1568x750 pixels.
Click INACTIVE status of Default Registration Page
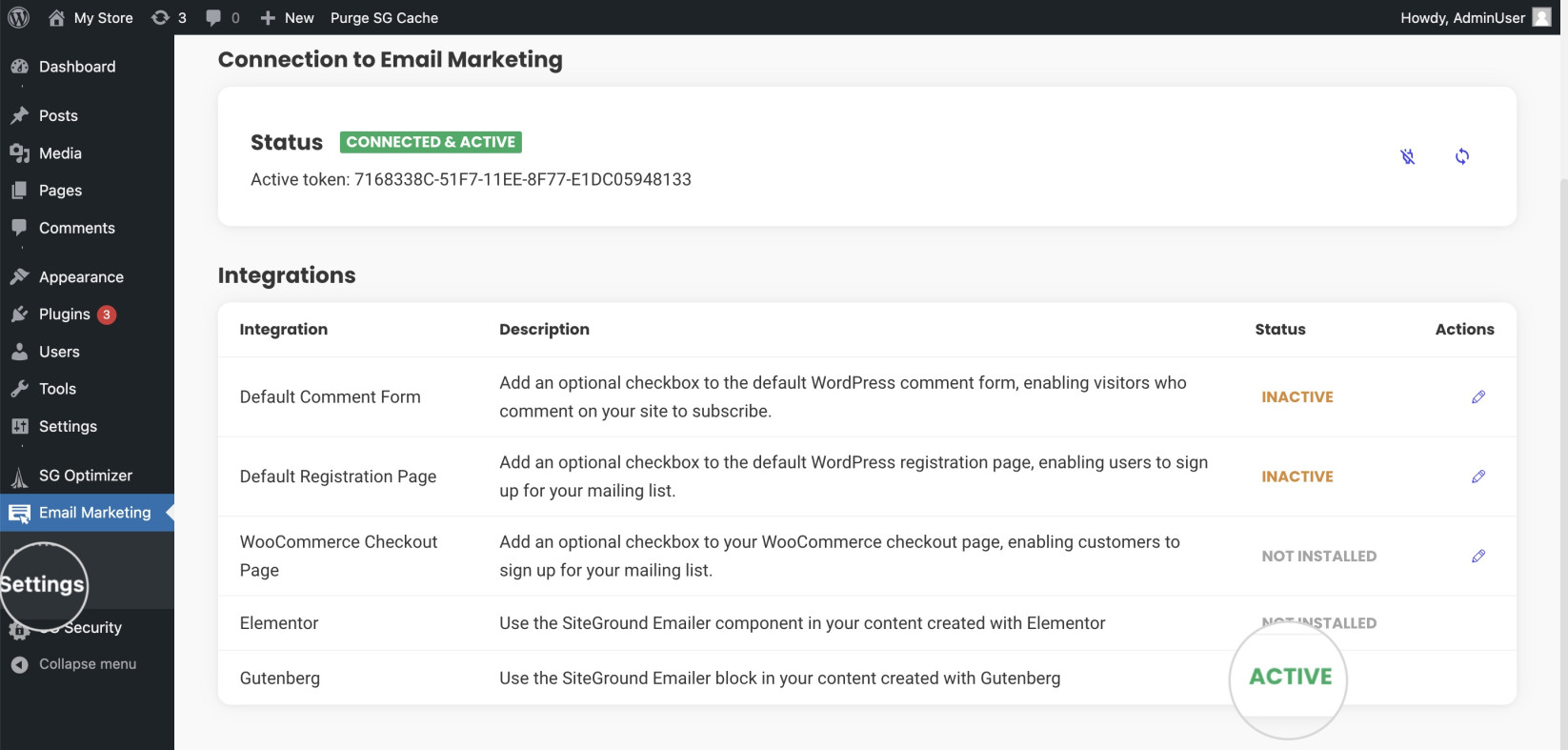tap(1297, 476)
